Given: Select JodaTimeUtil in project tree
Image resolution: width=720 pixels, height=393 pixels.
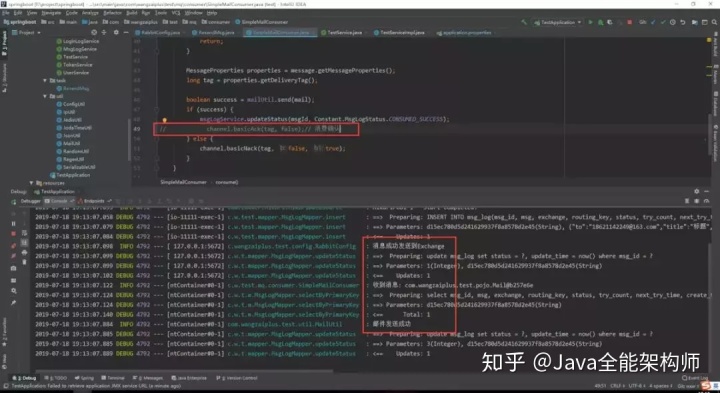Looking at the screenshot, I should (x=74, y=128).
